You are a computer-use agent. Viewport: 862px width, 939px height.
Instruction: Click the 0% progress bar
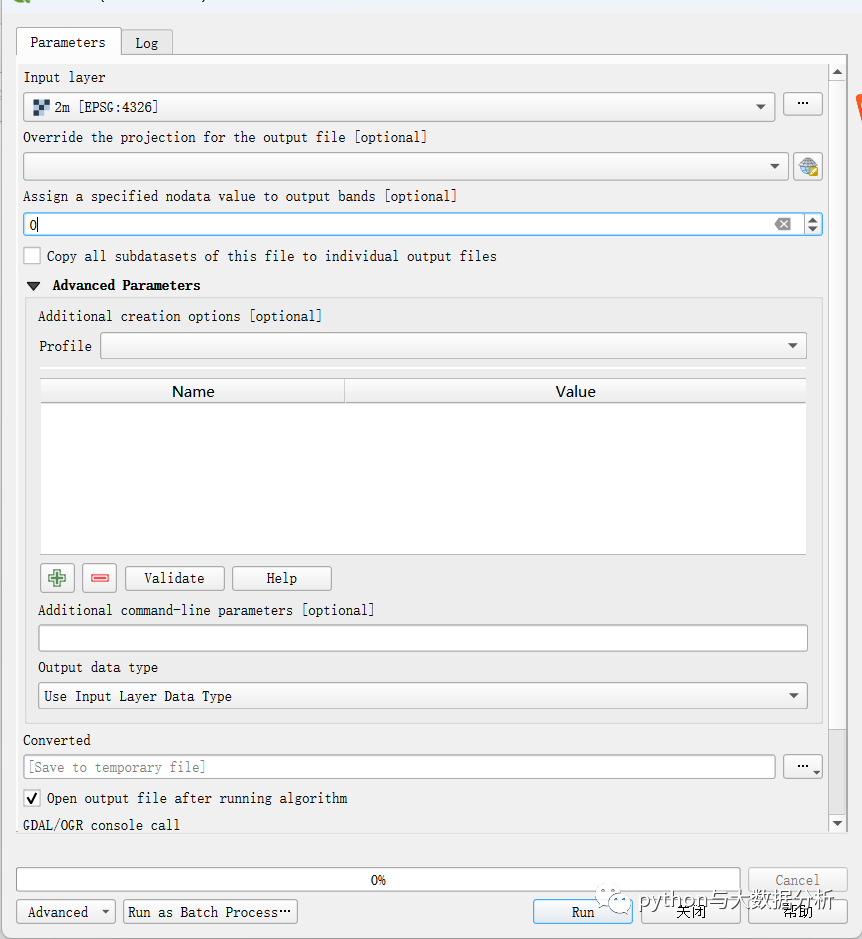[x=378, y=880]
